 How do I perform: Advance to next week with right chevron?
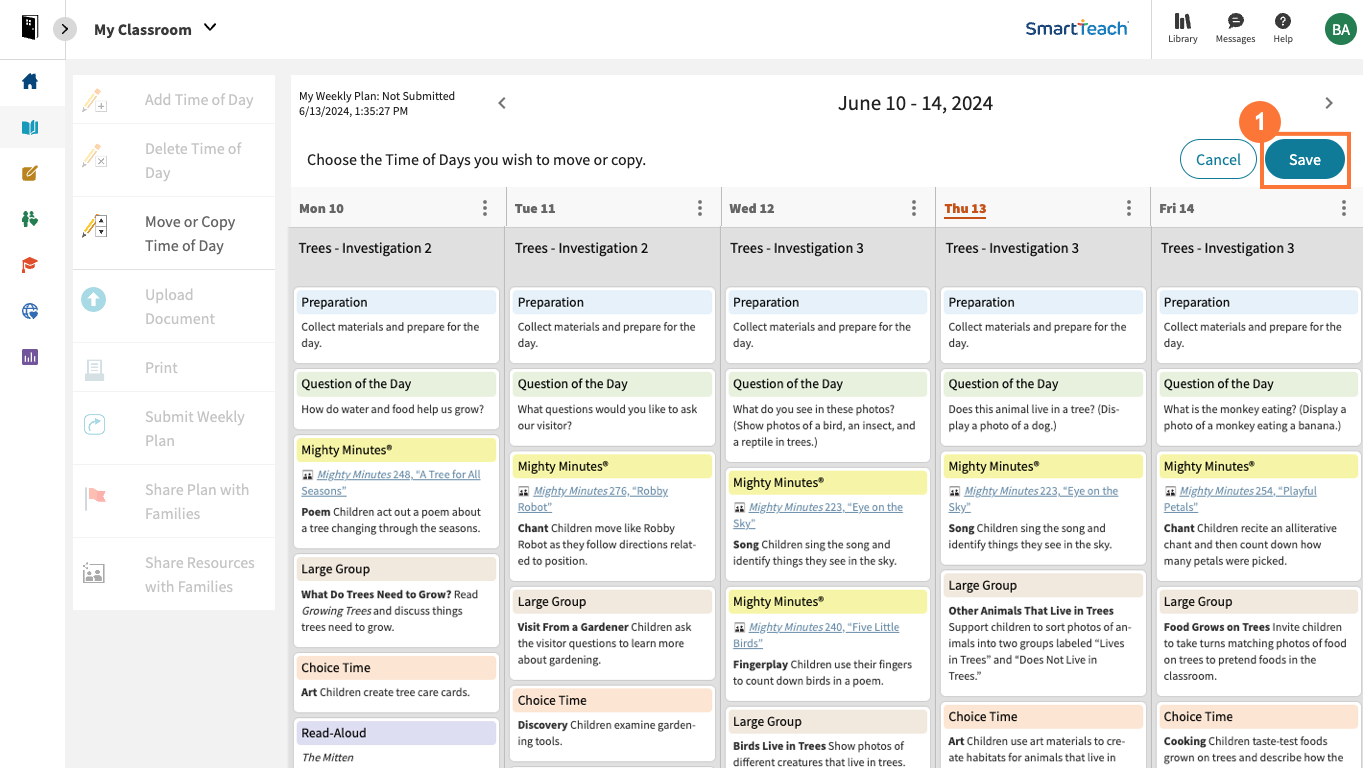click(1329, 102)
